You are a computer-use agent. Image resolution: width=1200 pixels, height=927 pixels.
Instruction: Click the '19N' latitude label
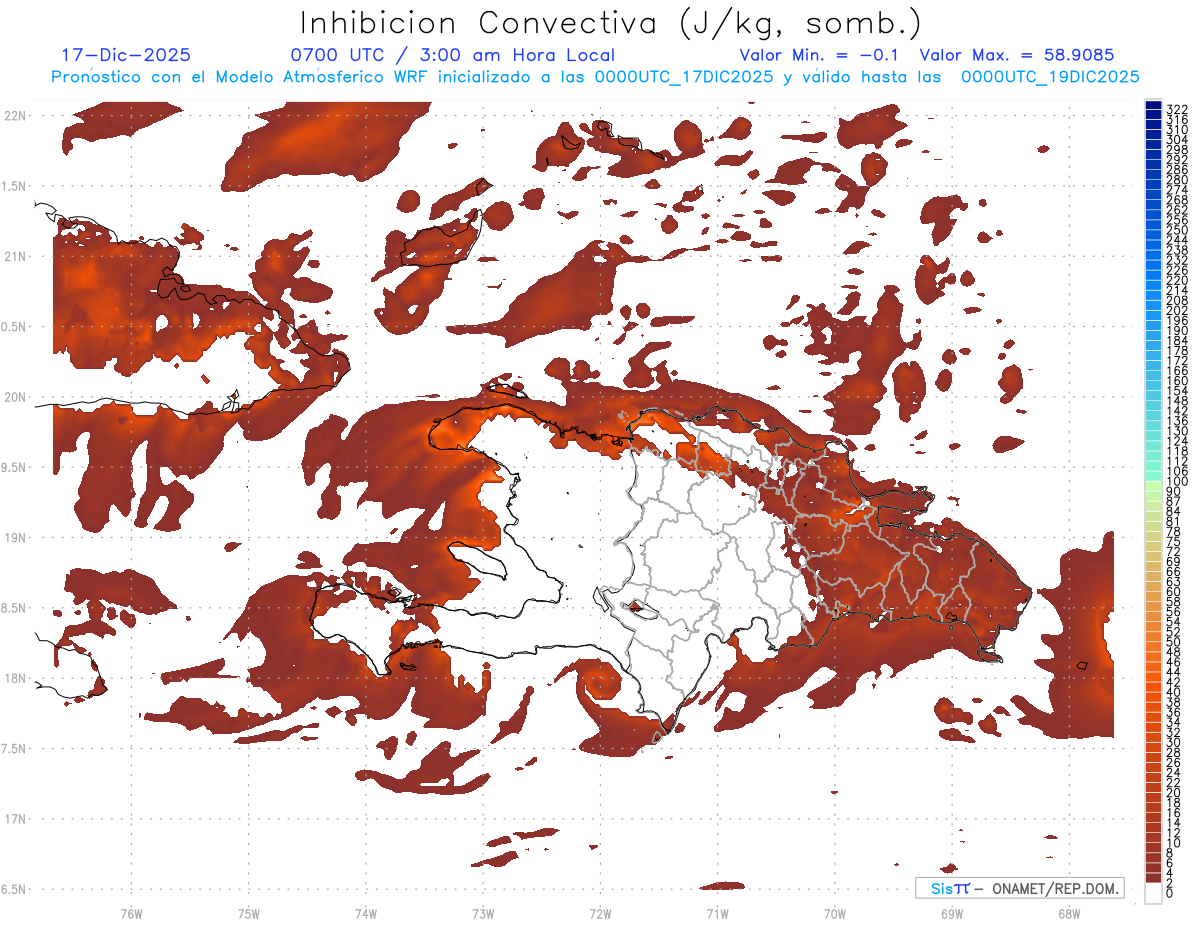click(16, 537)
